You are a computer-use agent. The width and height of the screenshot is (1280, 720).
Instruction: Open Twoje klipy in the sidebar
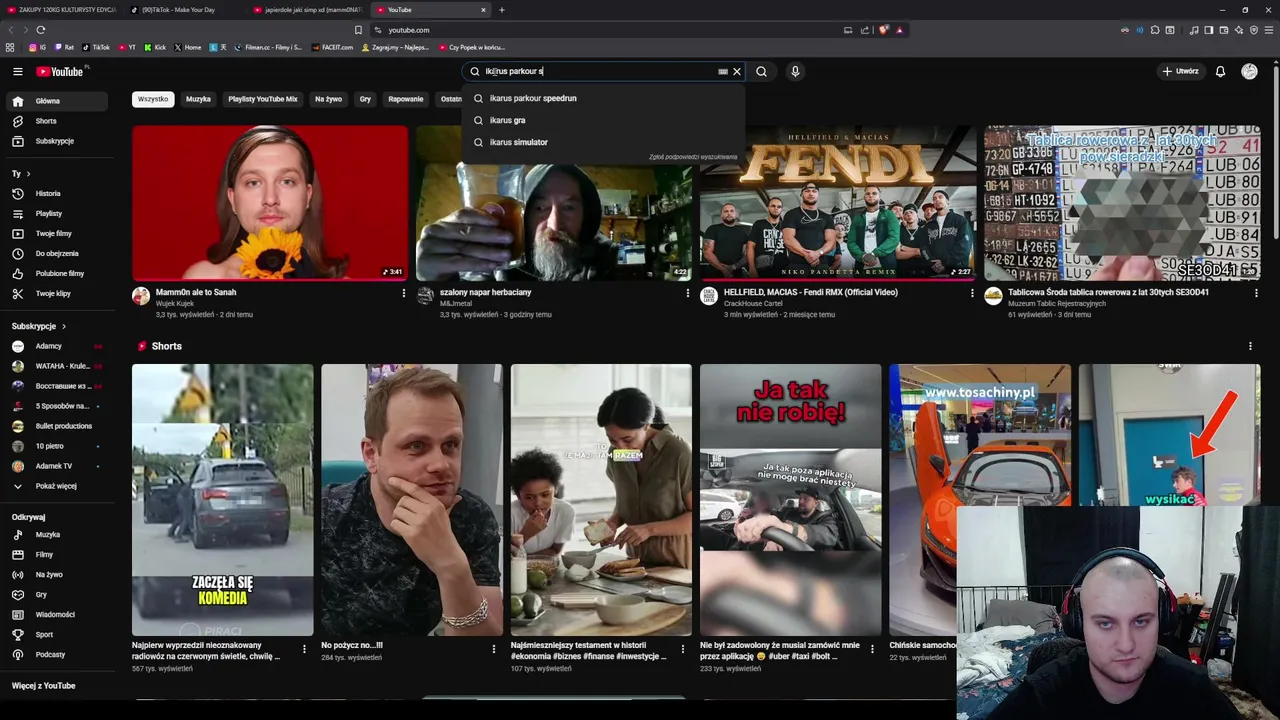point(58,293)
